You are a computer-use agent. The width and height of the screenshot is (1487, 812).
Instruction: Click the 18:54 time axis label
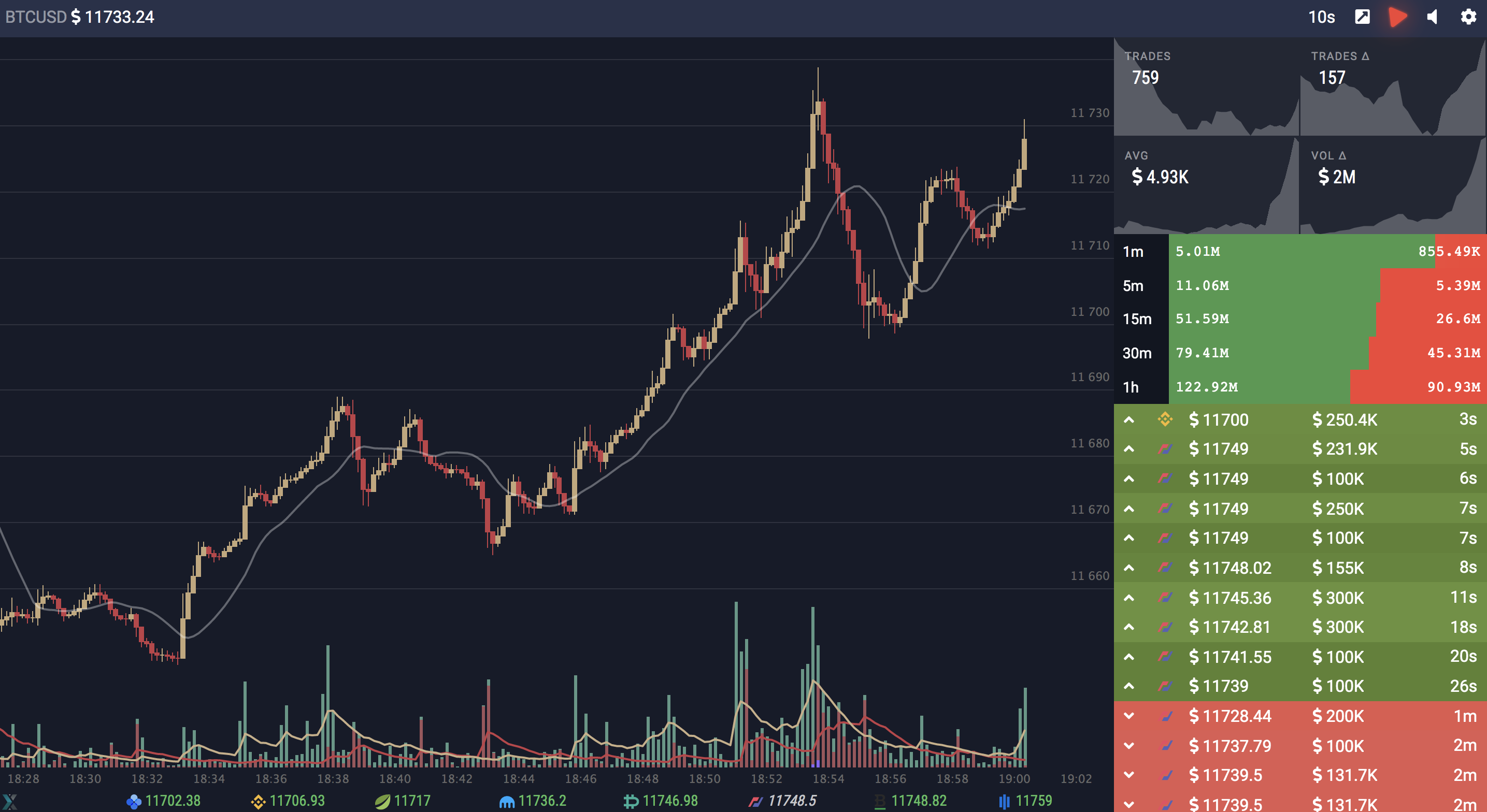pos(828,778)
